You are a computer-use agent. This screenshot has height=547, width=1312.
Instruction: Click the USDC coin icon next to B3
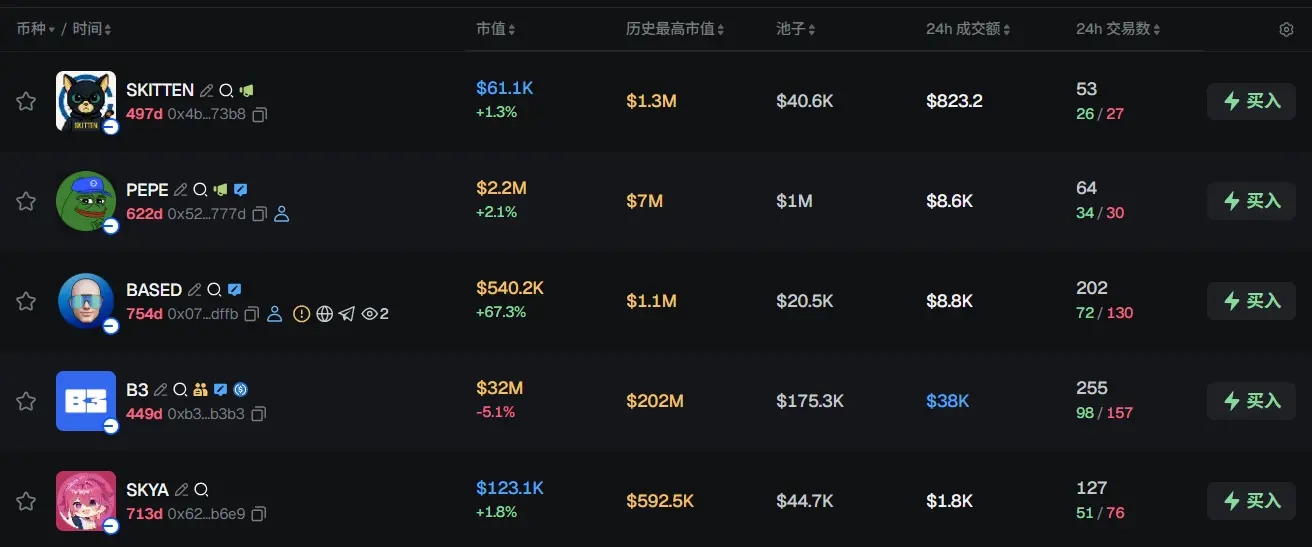[240, 390]
